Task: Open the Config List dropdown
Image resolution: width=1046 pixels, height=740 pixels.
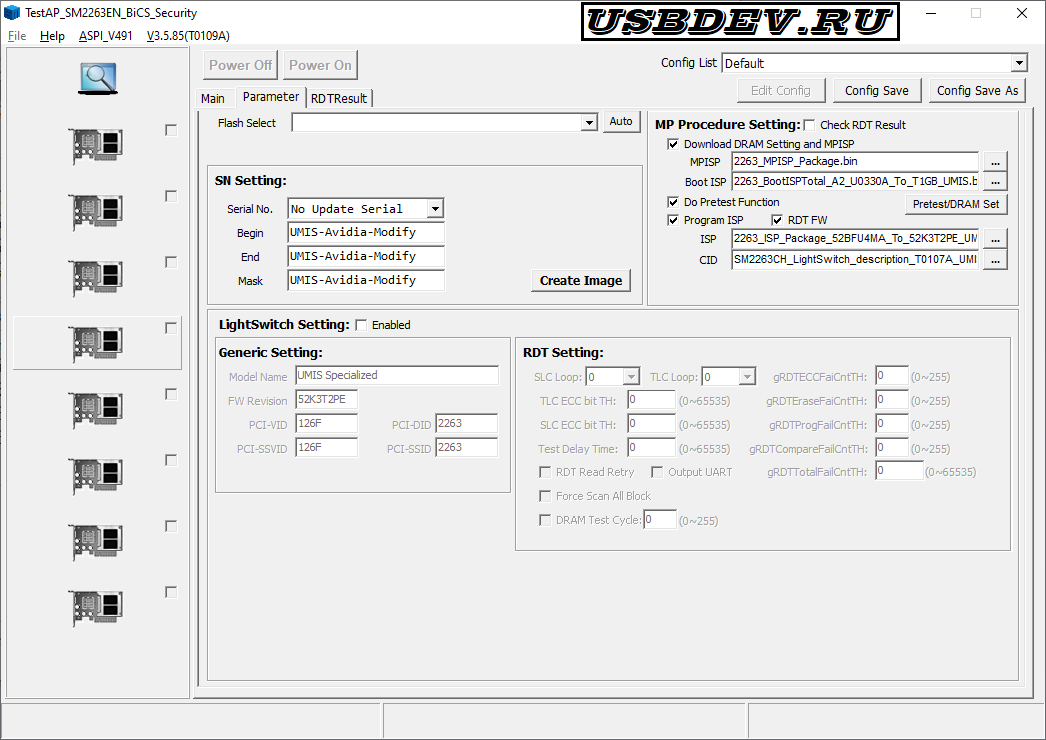Action: [x=1019, y=63]
